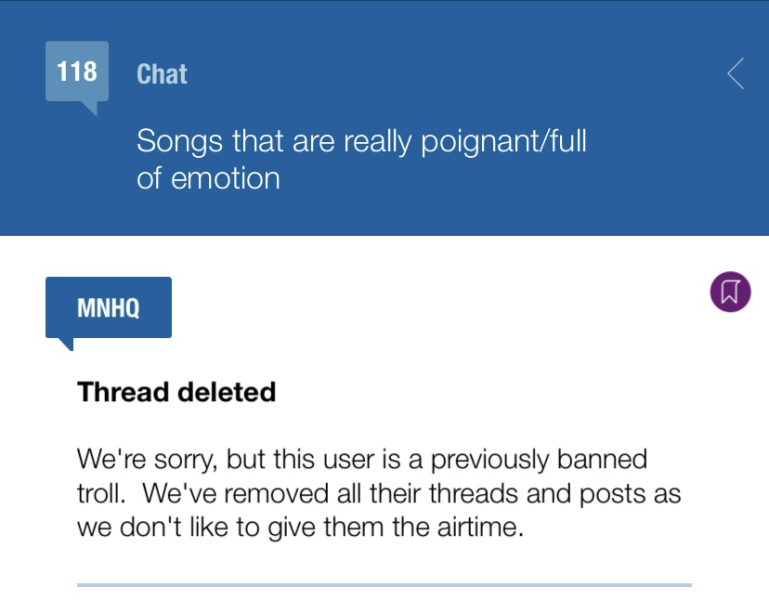Screen dimensions: 769x600
Task: Click the 118 replies count speech bubble
Action: coord(77,72)
